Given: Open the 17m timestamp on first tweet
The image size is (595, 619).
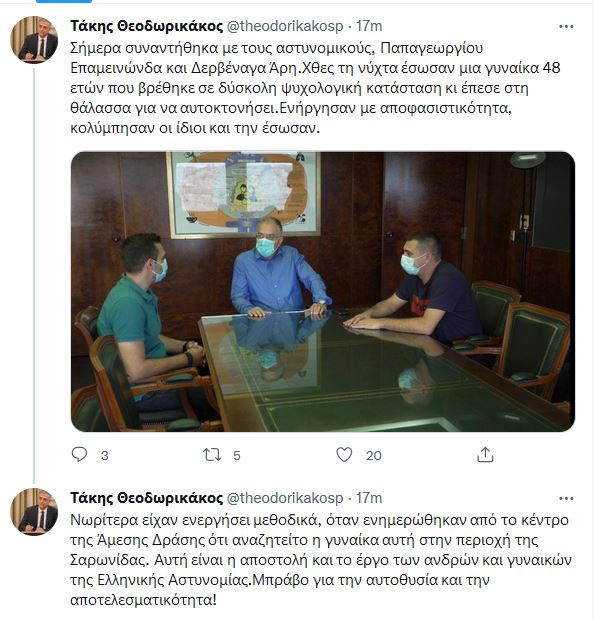Looking at the screenshot, I should pyautogui.click(x=369, y=26).
